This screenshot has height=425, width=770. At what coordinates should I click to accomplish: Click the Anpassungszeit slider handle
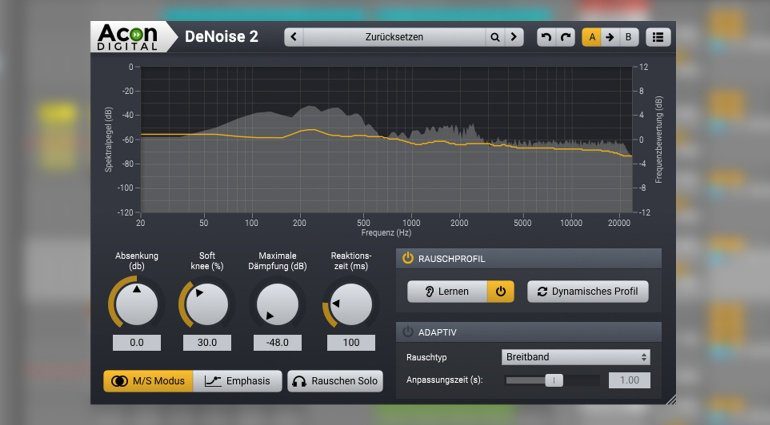553,380
